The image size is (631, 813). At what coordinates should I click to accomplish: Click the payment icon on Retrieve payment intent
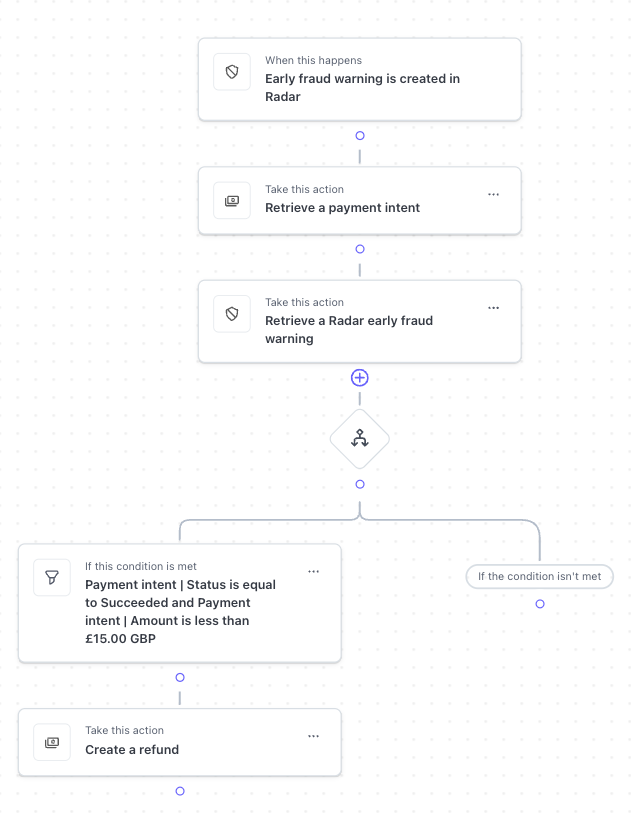232,201
